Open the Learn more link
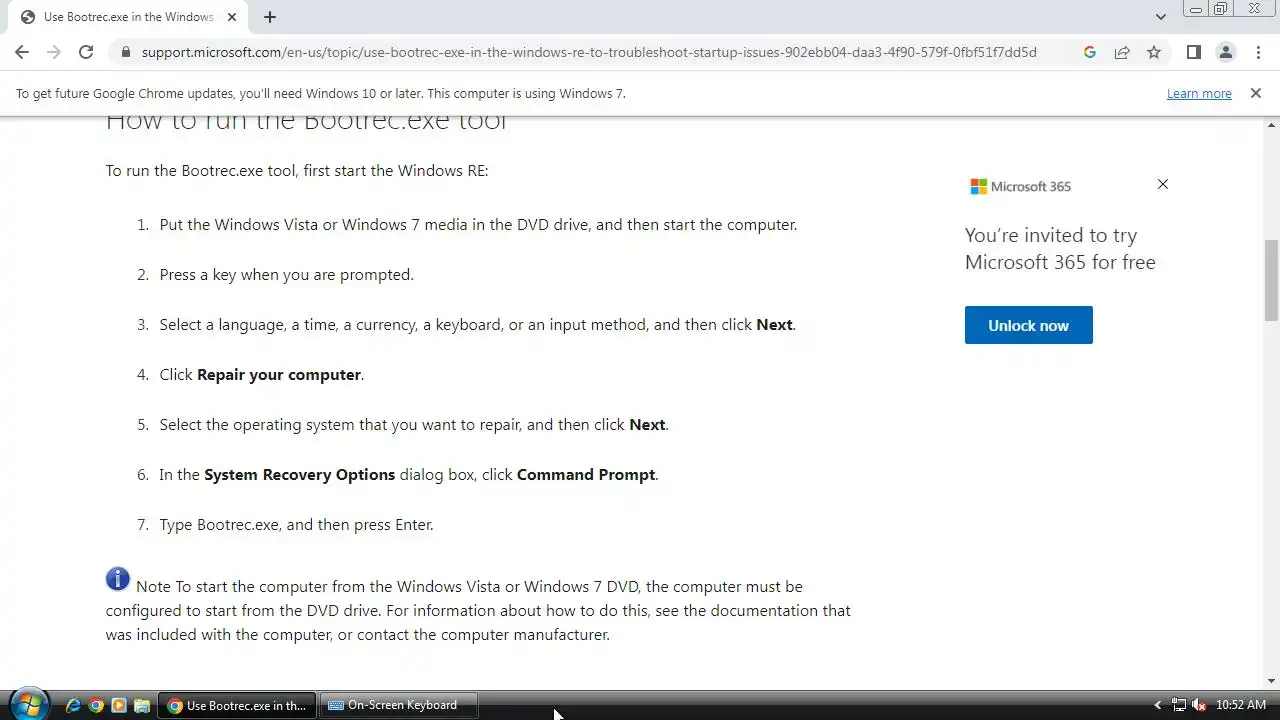Screen dimensions: 1280x720 [x=1199, y=93]
